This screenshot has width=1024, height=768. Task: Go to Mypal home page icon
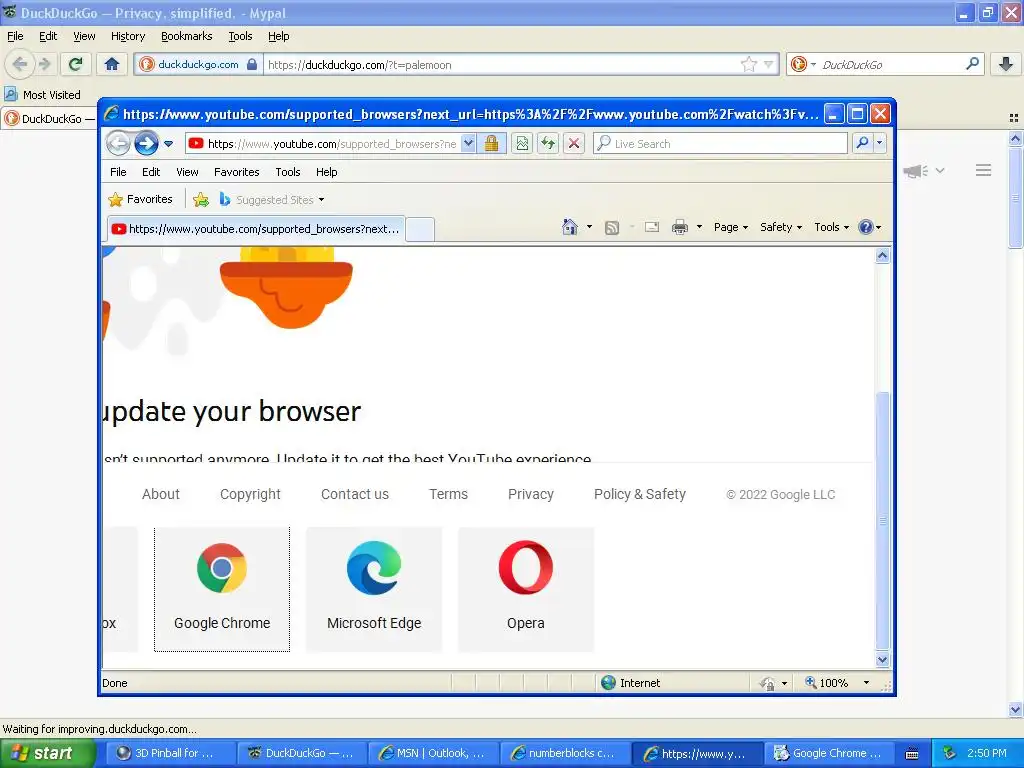(x=112, y=64)
